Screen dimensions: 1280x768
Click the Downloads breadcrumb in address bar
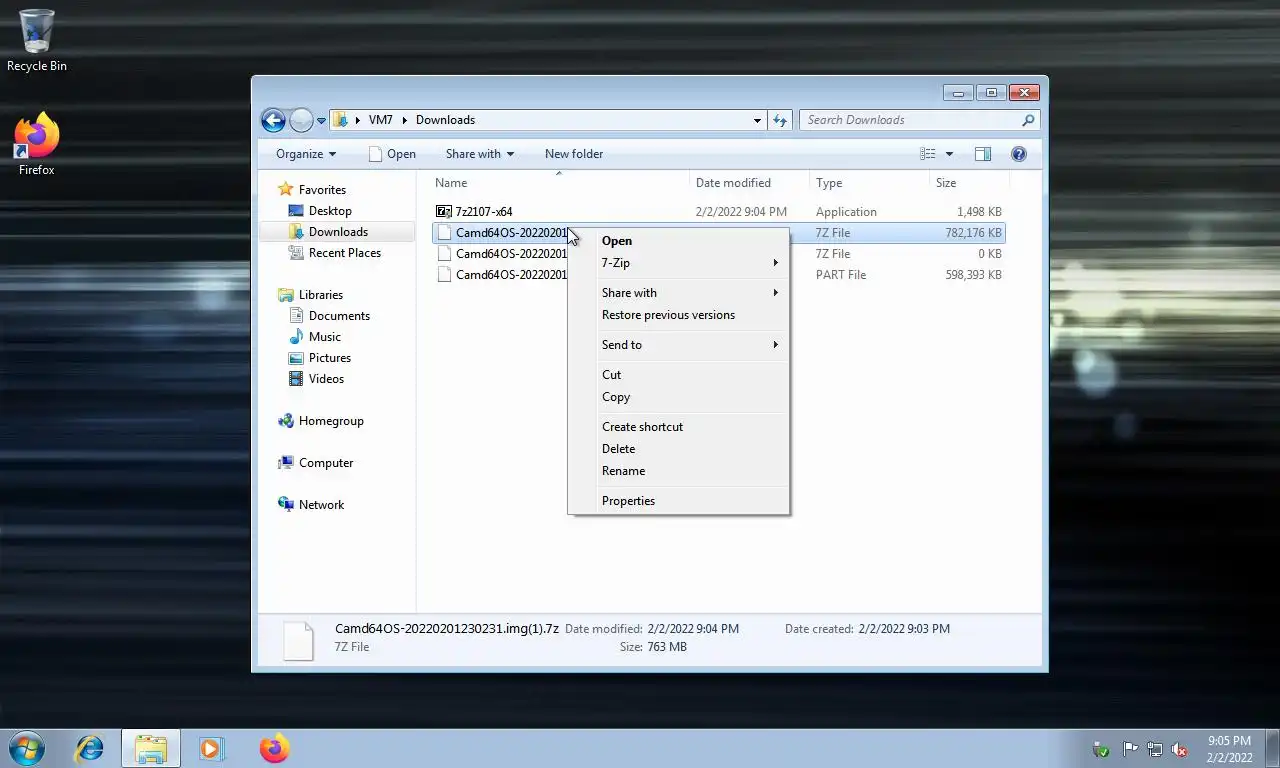(445, 120)
